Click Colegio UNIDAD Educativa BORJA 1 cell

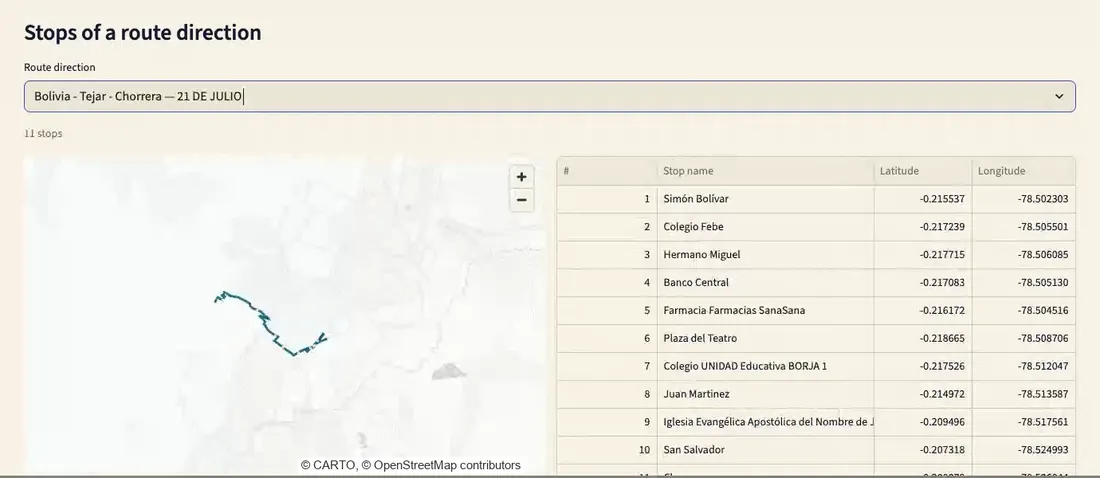[765, 366]
